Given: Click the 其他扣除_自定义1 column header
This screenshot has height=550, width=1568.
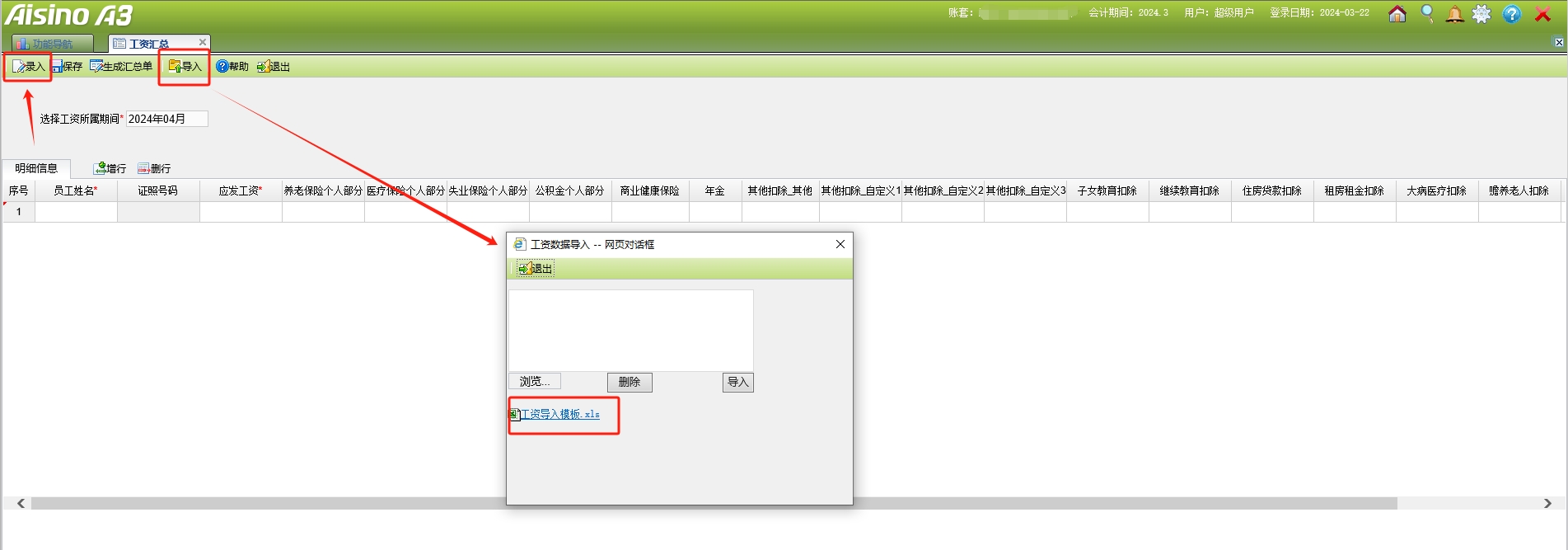Looking at the screenshot, I should pyautogui.click(x=861, y=190).
